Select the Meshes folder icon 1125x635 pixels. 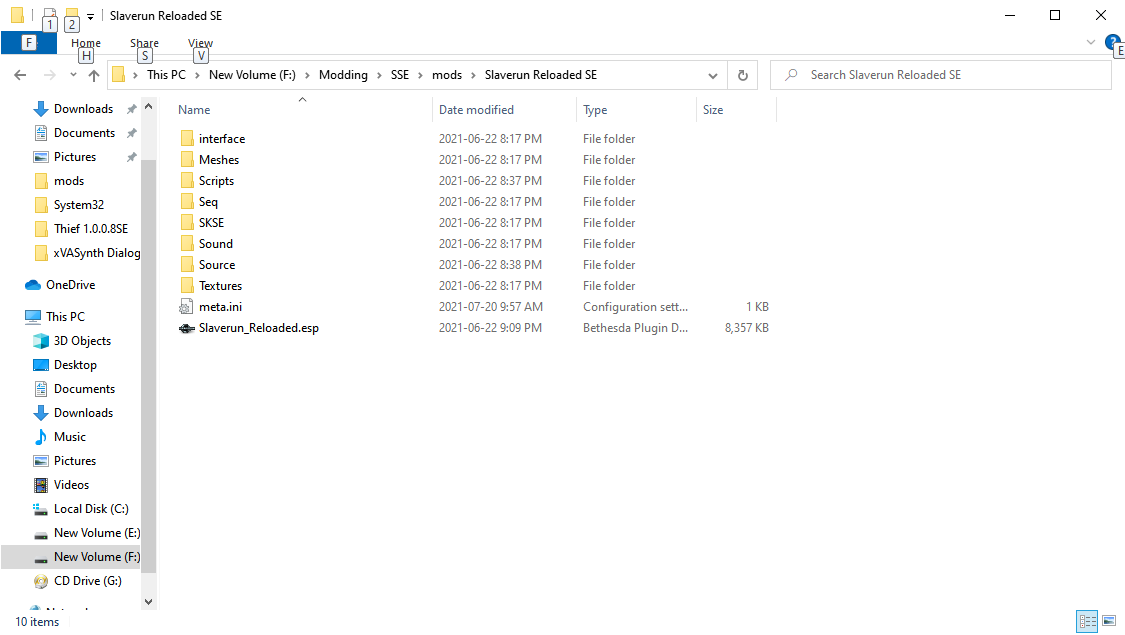(187, 159)
